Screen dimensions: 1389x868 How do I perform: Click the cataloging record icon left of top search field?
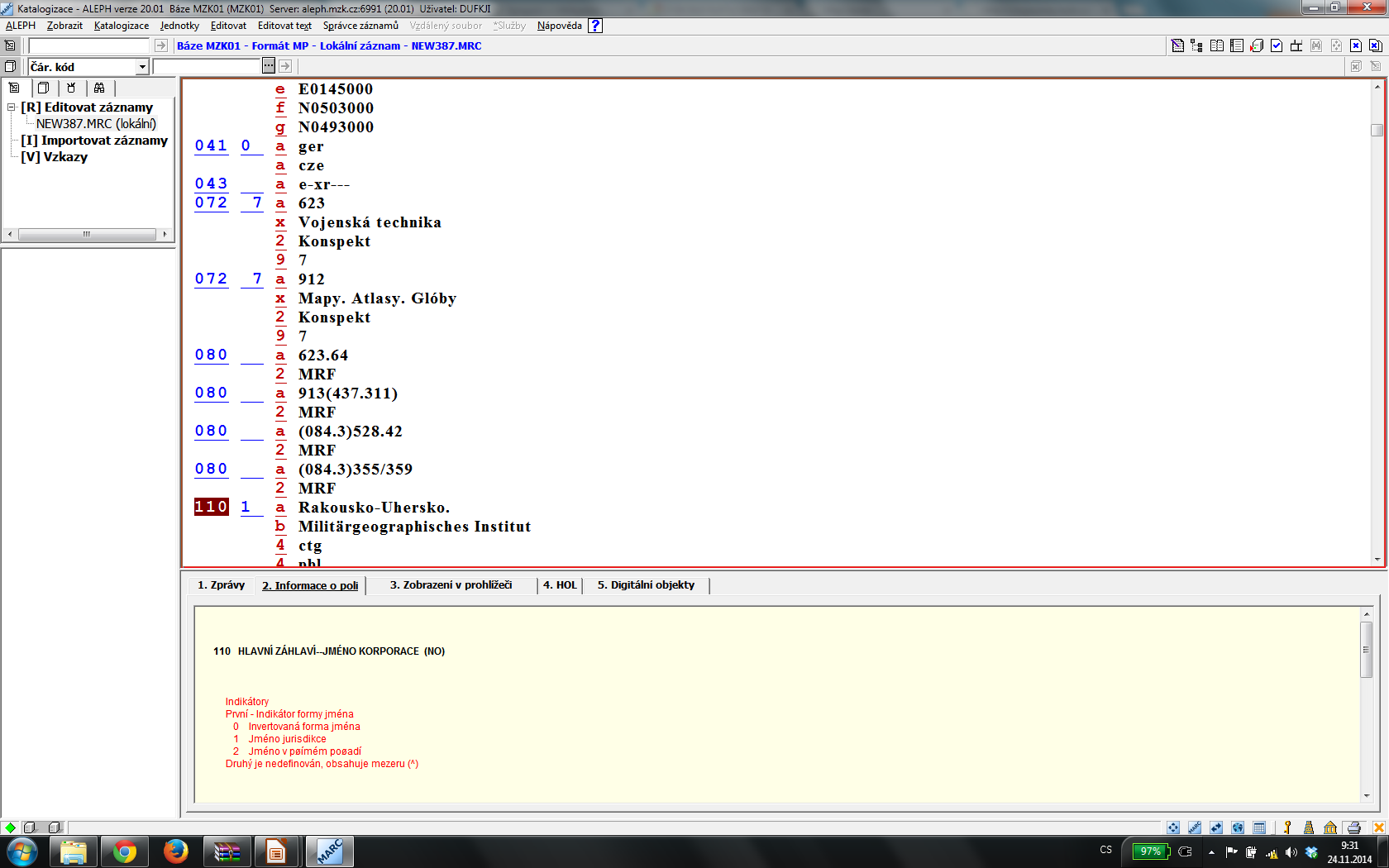click(10, 45)
